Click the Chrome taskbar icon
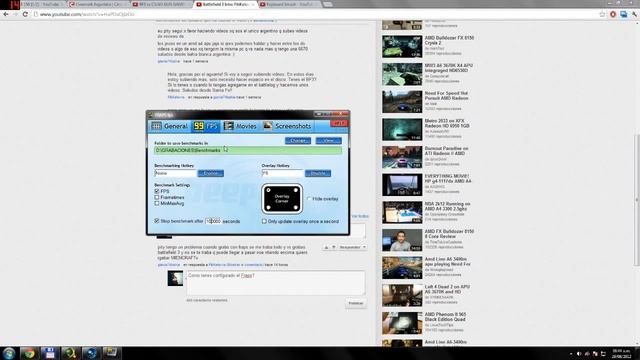 tap(29, 353)
